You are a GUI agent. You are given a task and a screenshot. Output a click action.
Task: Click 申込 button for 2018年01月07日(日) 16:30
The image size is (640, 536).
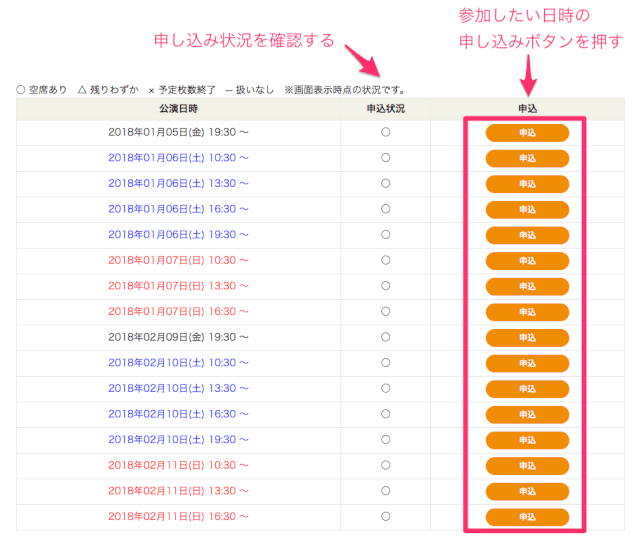click(x=527, y=312)
